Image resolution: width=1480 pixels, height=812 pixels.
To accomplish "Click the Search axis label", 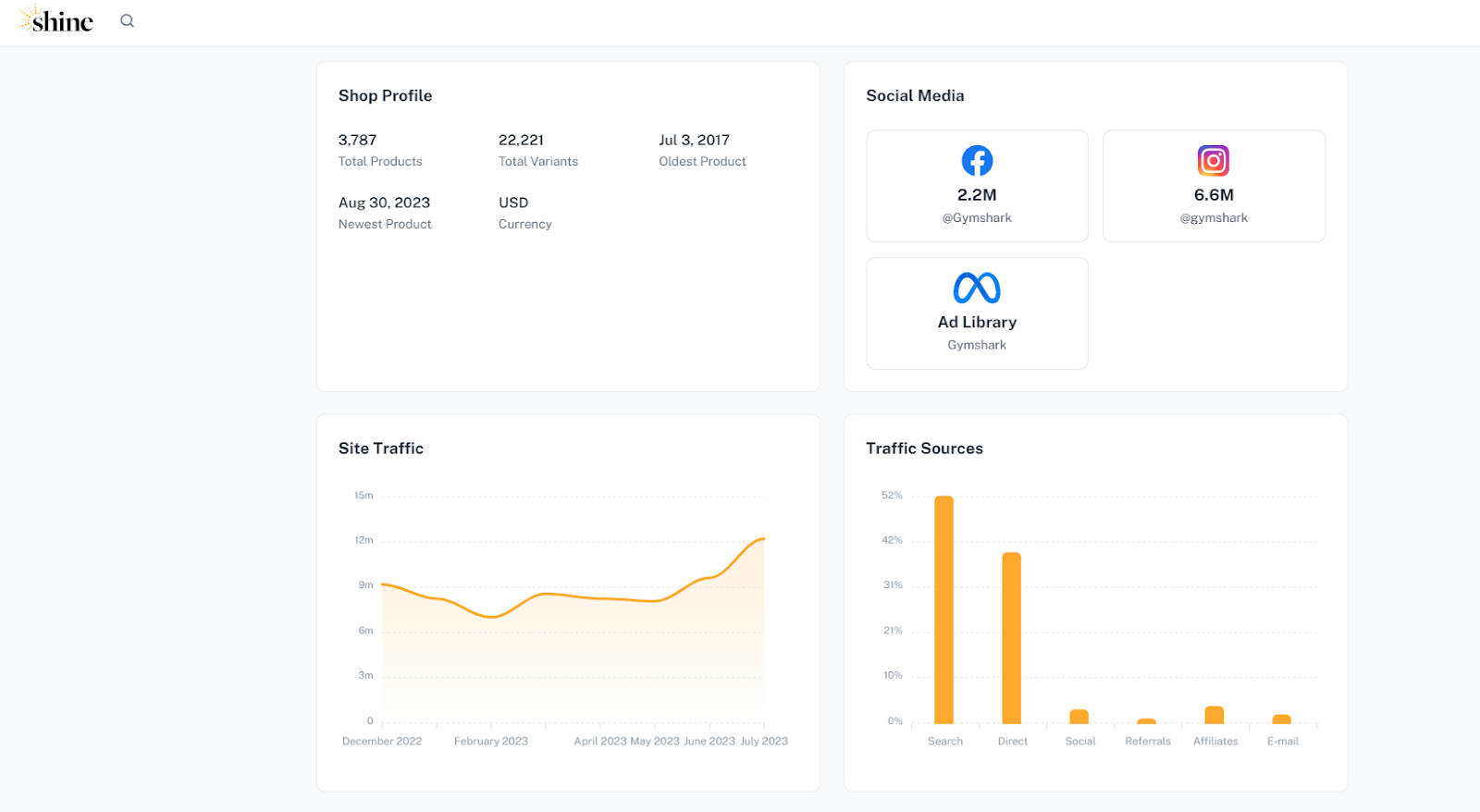I will (945, 742).
